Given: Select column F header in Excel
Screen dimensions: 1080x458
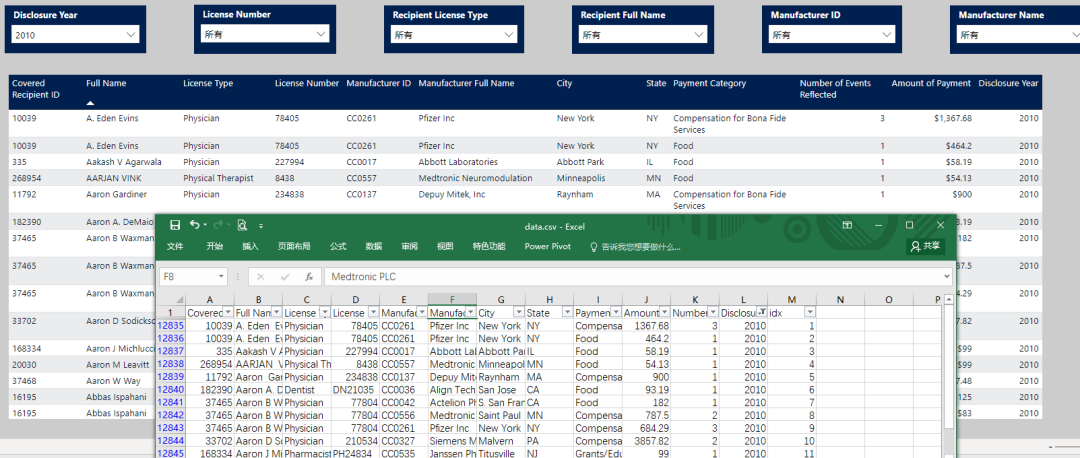Looking at the screenshot, I should tap(452, 300).
